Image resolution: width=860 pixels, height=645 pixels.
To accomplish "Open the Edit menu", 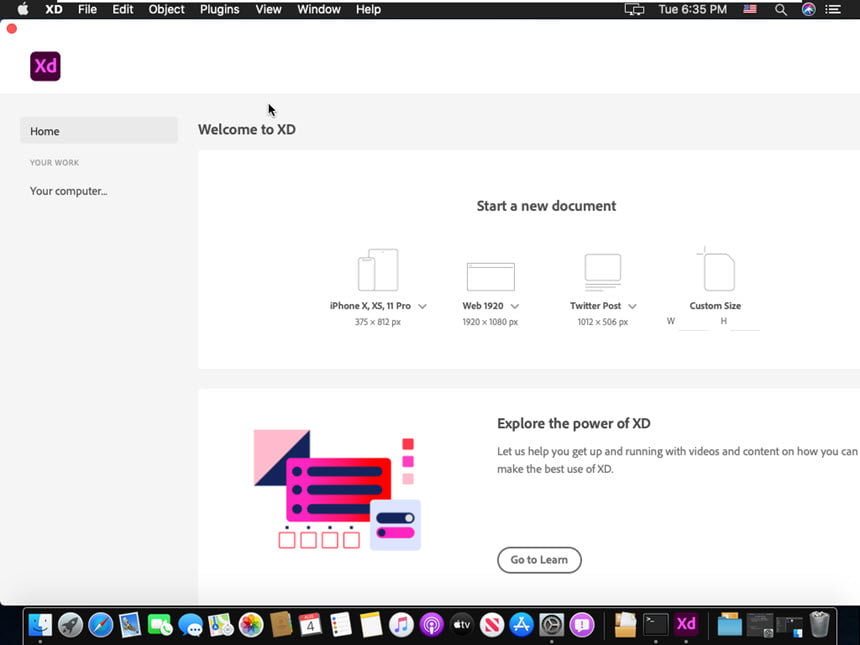I will [123, 9].
